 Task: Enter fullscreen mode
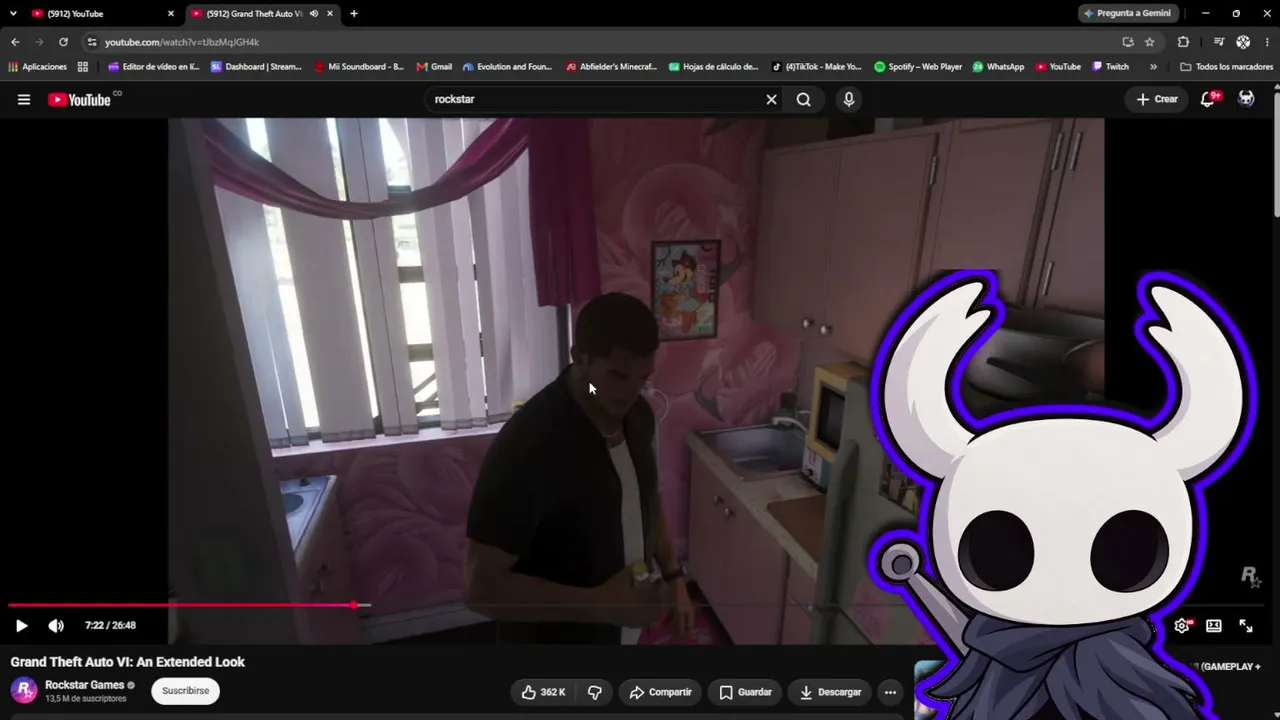(x=1246, y=626)
